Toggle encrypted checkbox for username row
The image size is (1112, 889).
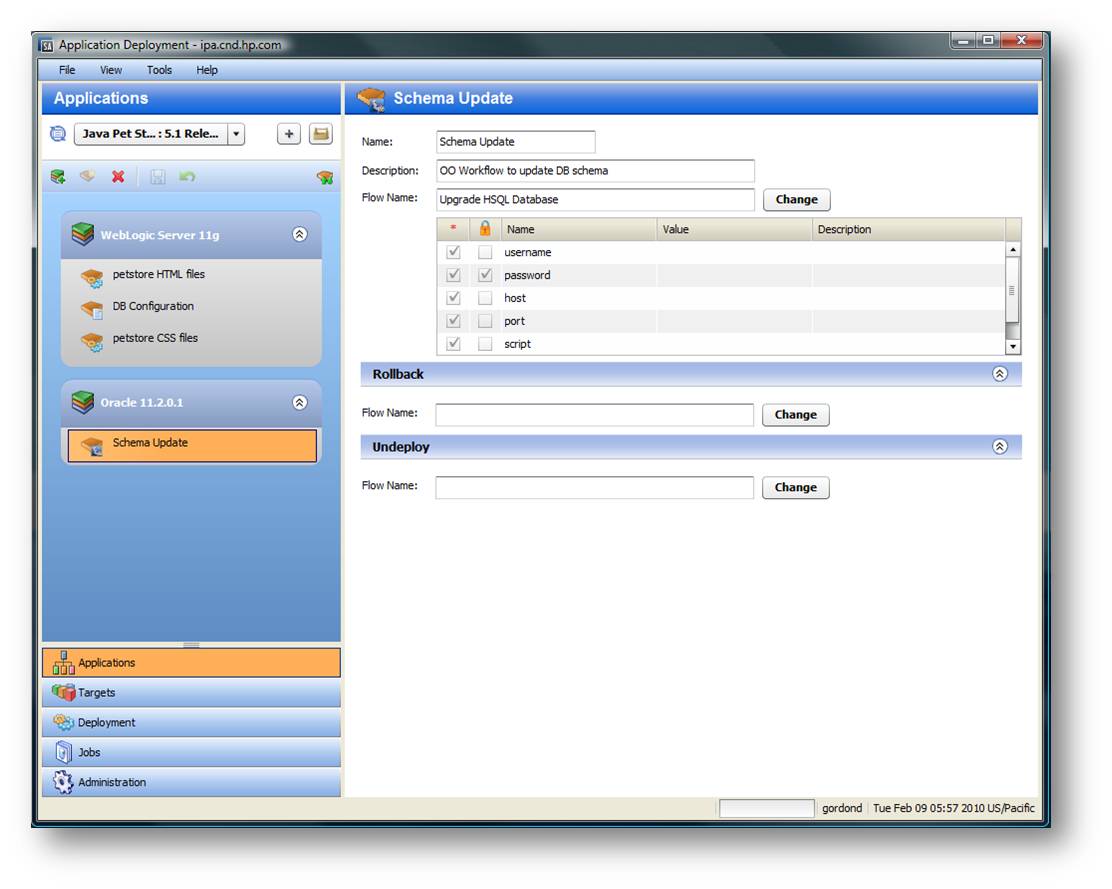[485, 252]
